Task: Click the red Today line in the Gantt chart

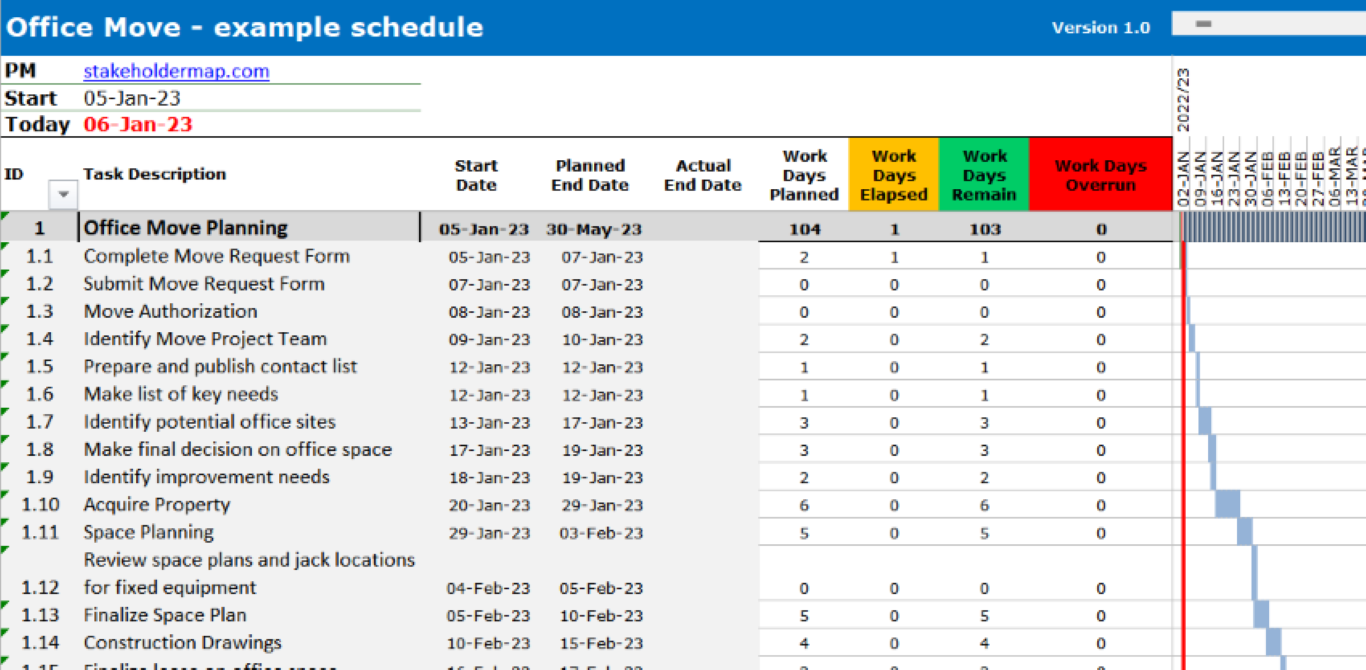Action: click(1184, 400)
